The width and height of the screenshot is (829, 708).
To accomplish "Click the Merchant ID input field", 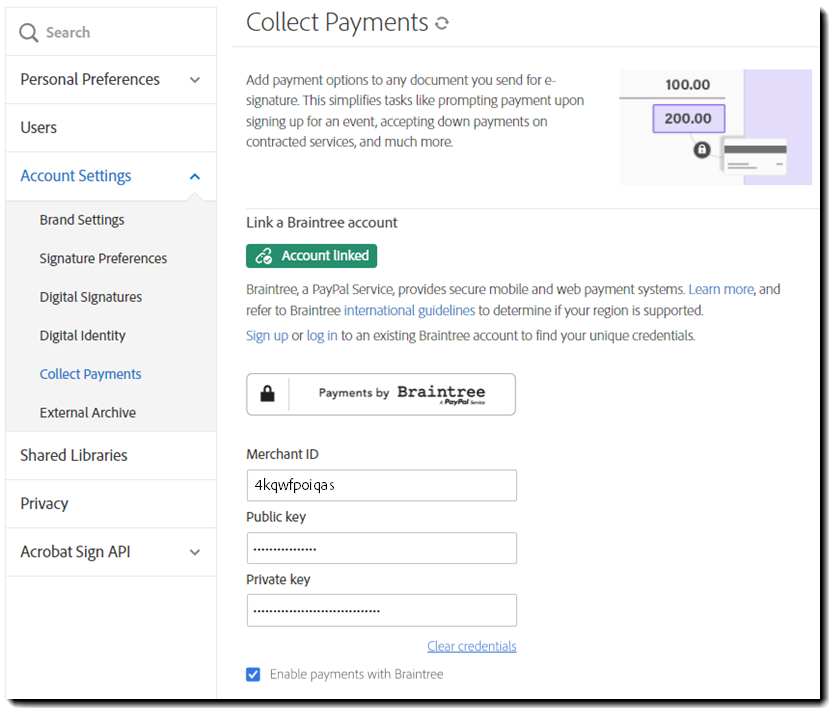I will 381,485.
